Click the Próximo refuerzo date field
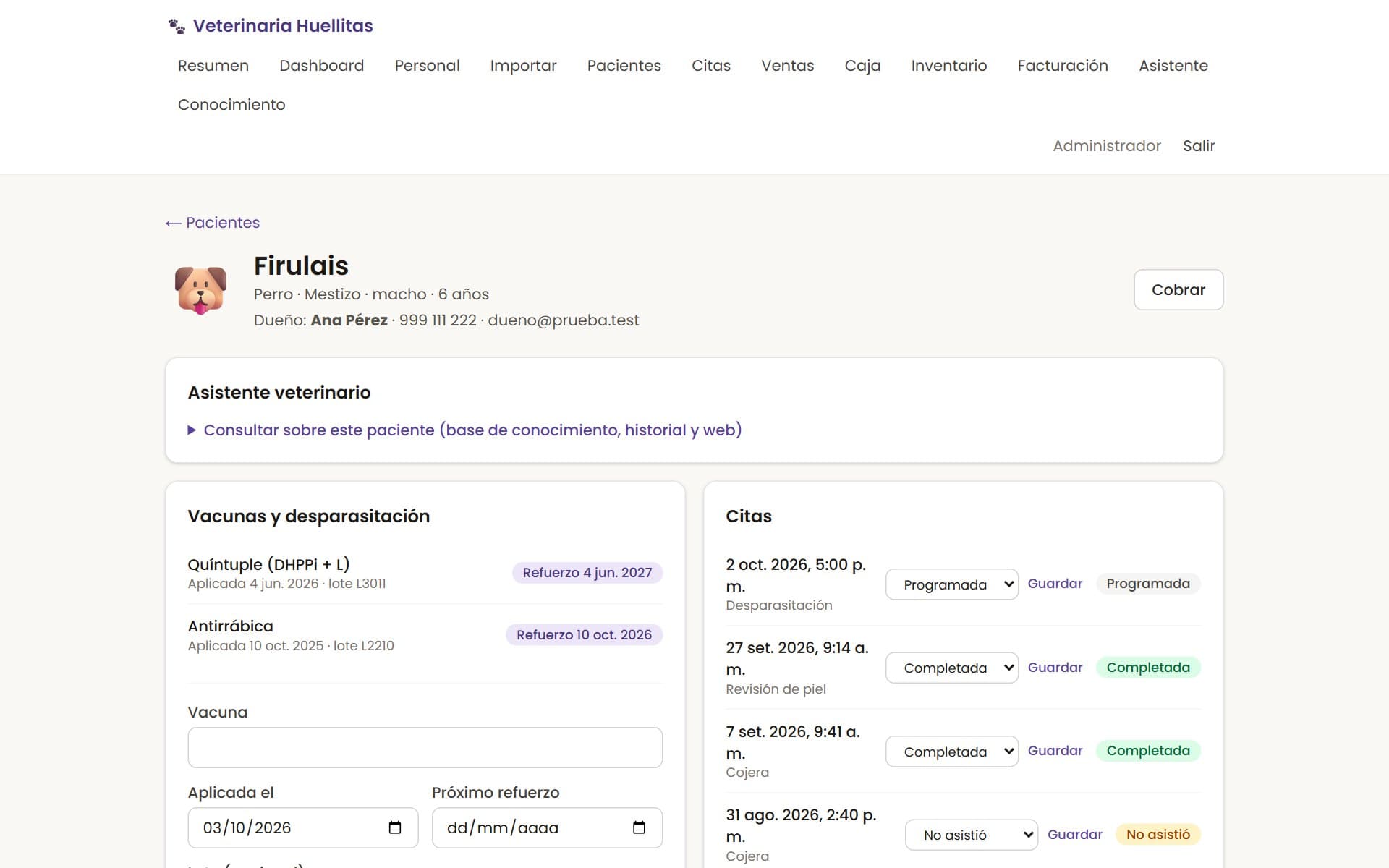 (547, 827)
